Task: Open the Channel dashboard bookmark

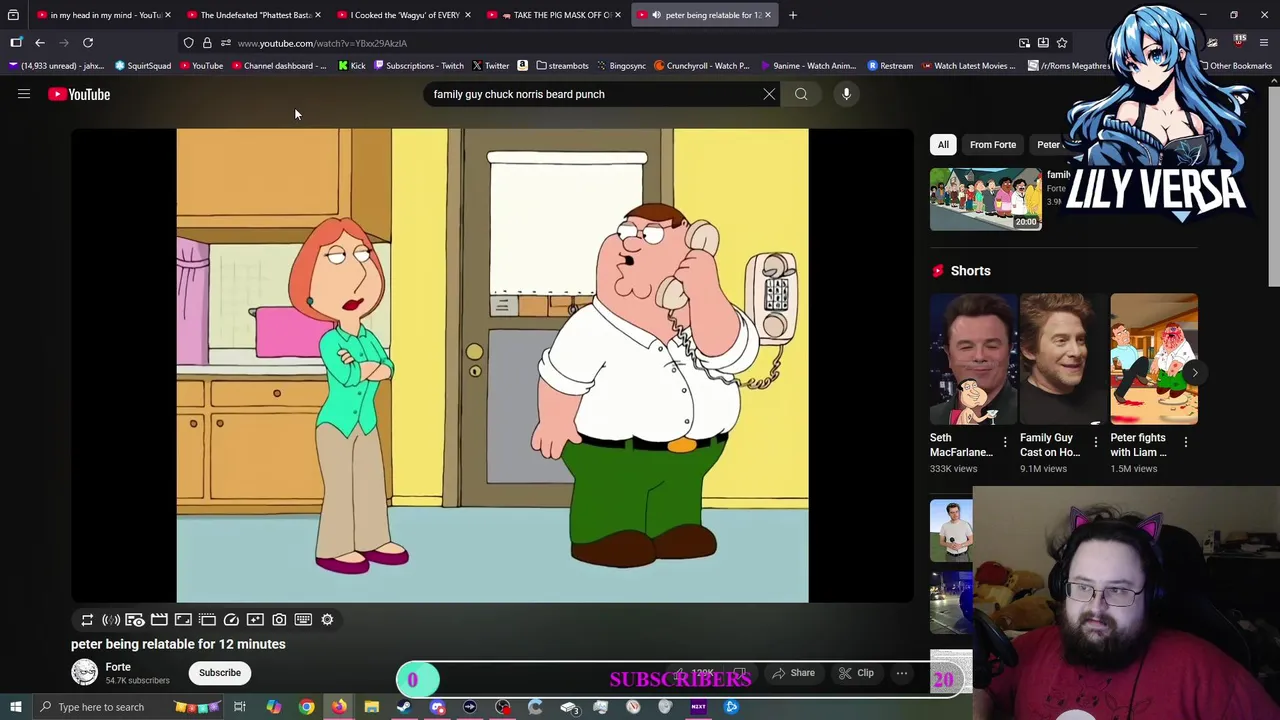Action: point(277,66)
